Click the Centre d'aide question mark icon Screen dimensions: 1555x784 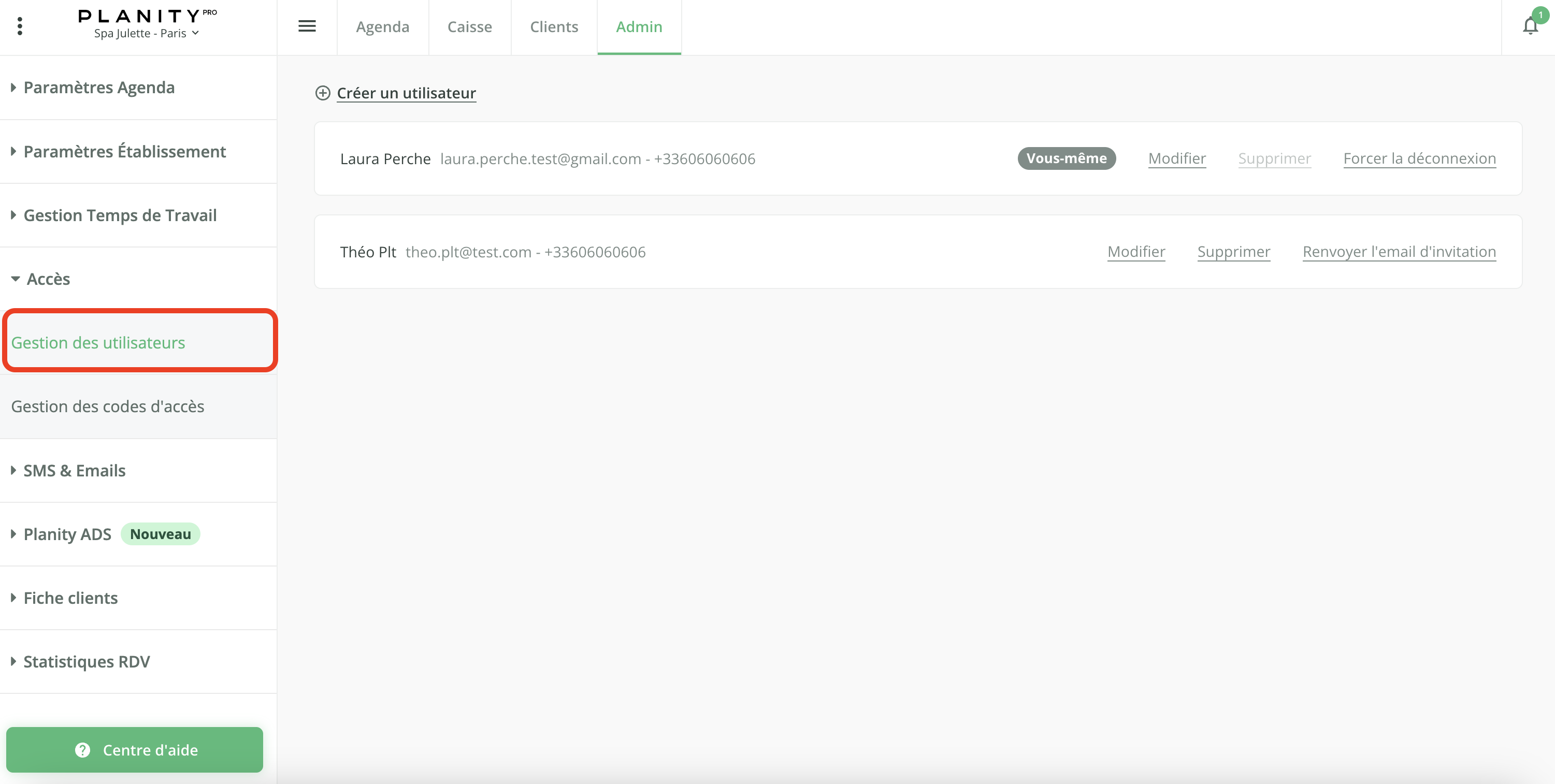(x=83, y=750)
